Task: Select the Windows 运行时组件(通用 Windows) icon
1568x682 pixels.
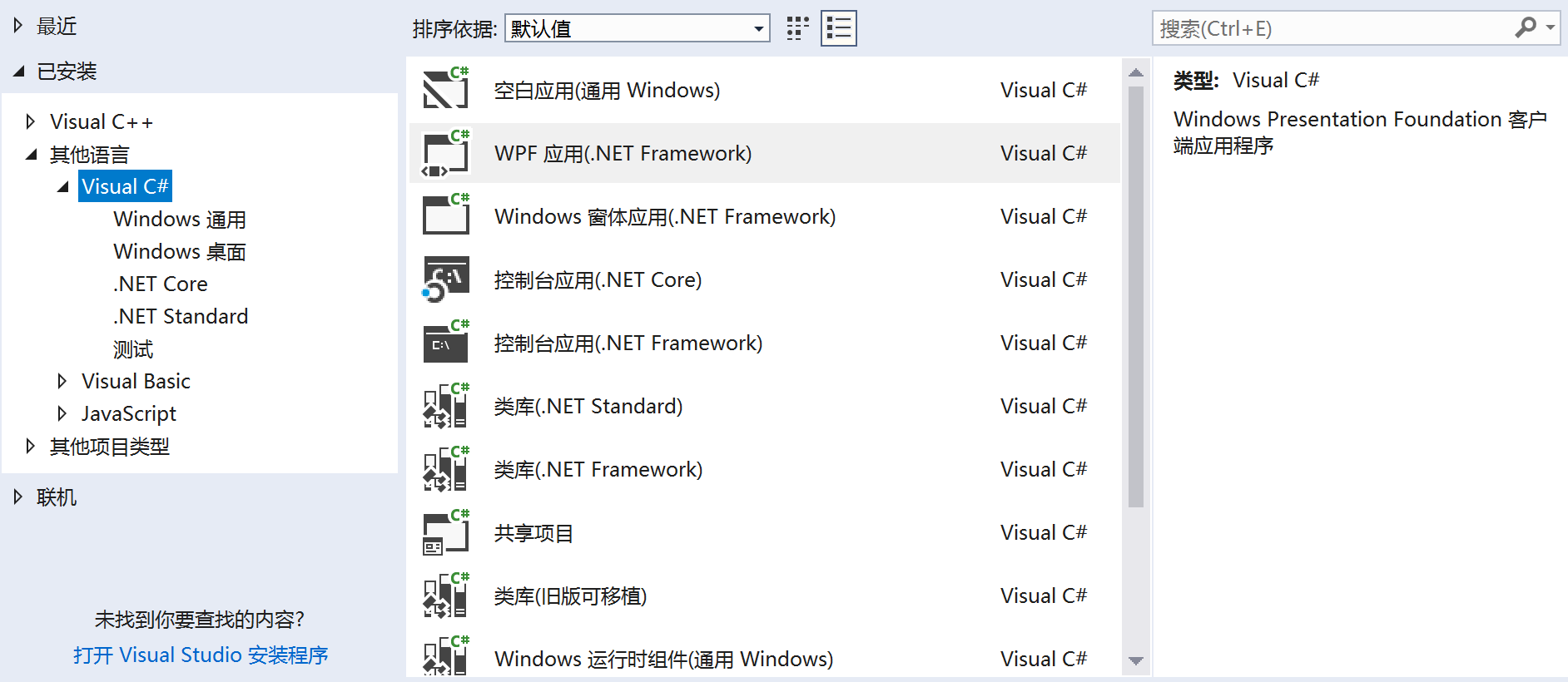Action: (x=445, y=656)
